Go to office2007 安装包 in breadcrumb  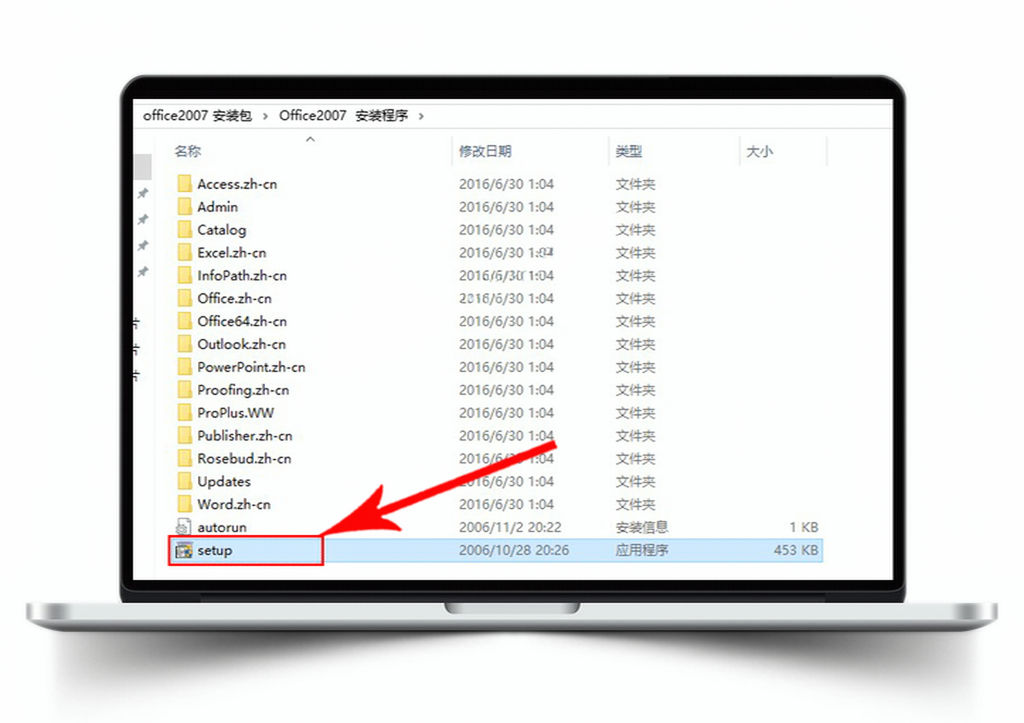pos(197,116)
